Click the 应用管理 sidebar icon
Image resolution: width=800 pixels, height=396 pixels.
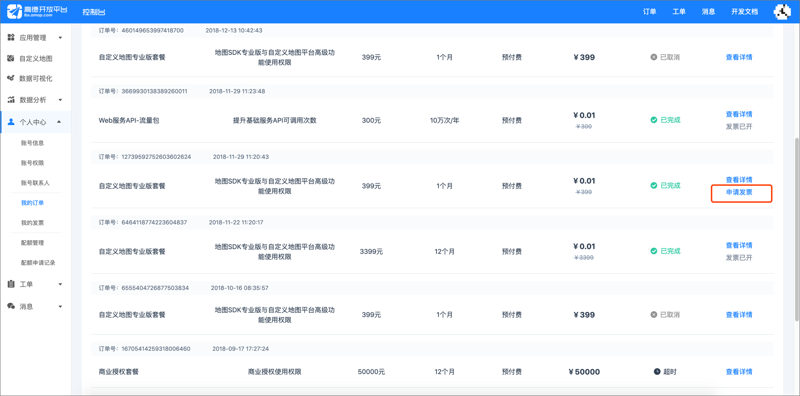11,38
